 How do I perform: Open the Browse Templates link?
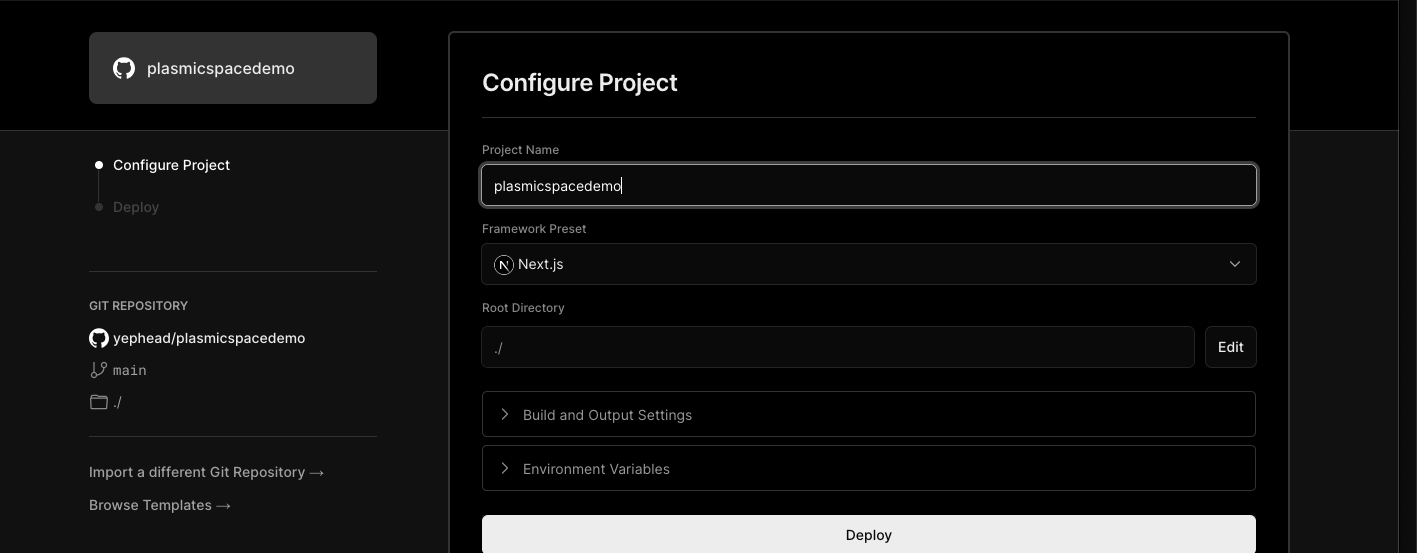click(160, 505)
